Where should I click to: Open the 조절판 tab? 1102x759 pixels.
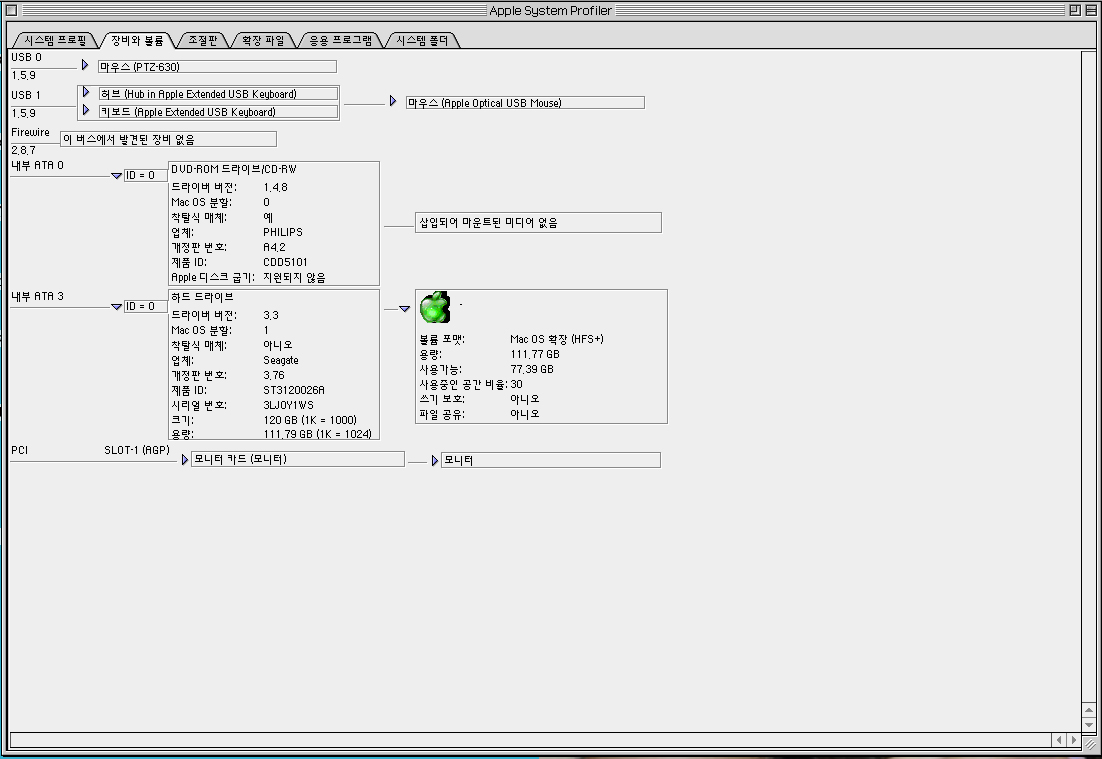pyautogui.click(x=203, y=40)
